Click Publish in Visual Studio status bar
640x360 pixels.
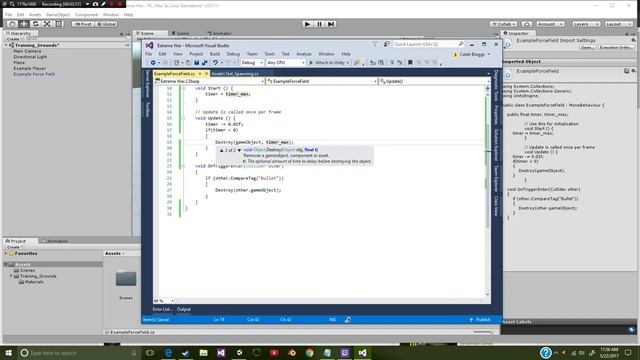[480, 320]
